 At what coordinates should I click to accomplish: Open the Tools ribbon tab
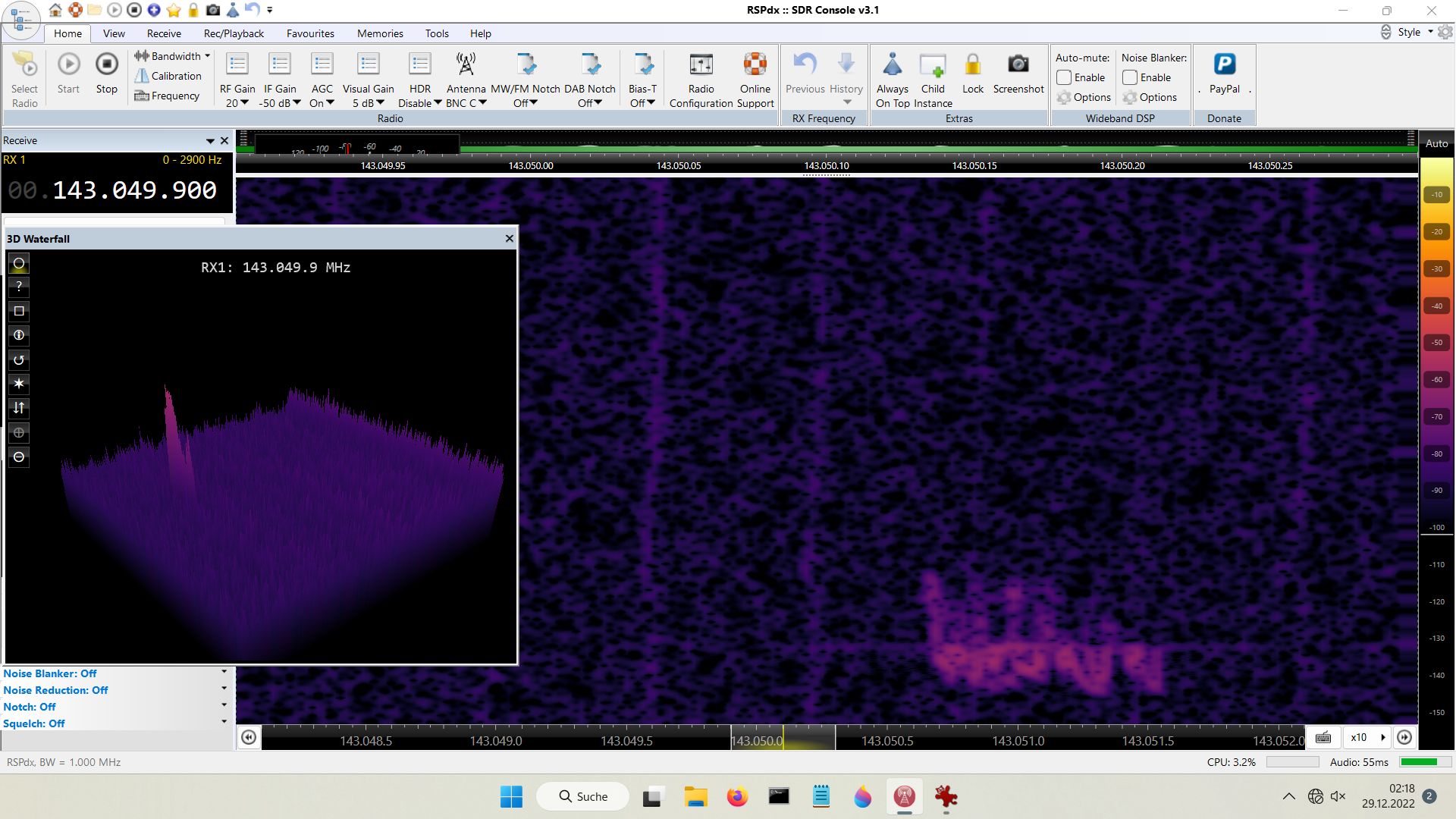tap(437, 33)
